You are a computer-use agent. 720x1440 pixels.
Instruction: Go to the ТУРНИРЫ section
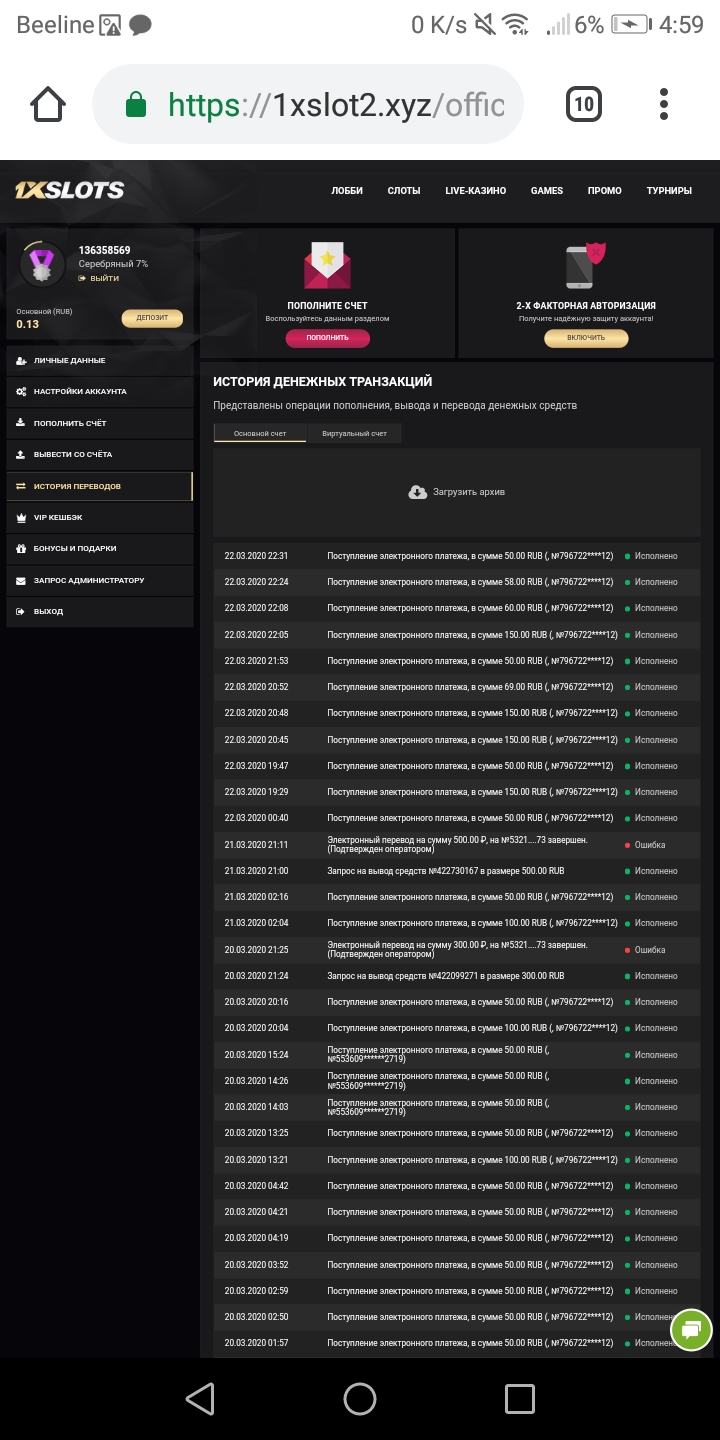[669, 191]
